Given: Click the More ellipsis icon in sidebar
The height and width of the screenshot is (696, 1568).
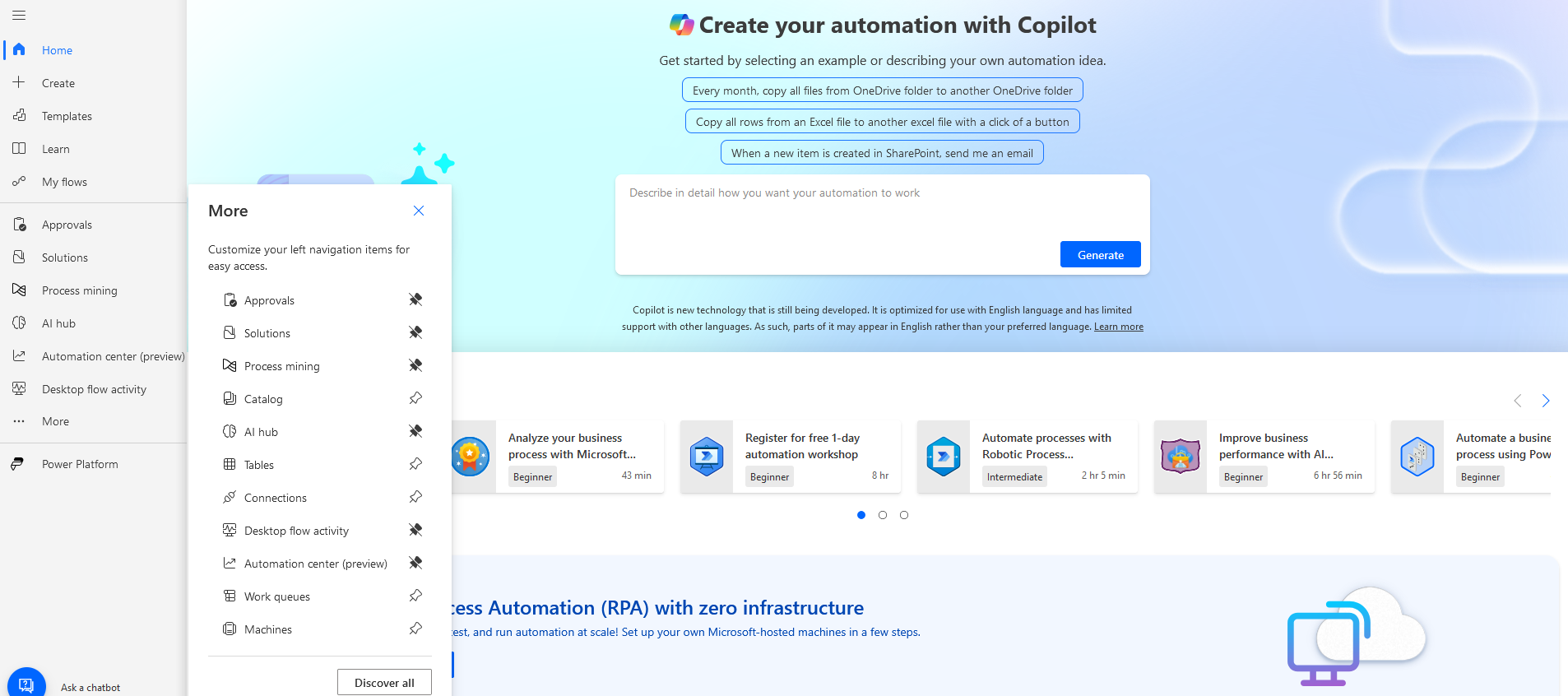Looking at the screenshot, I should click(x=19, y=421).
